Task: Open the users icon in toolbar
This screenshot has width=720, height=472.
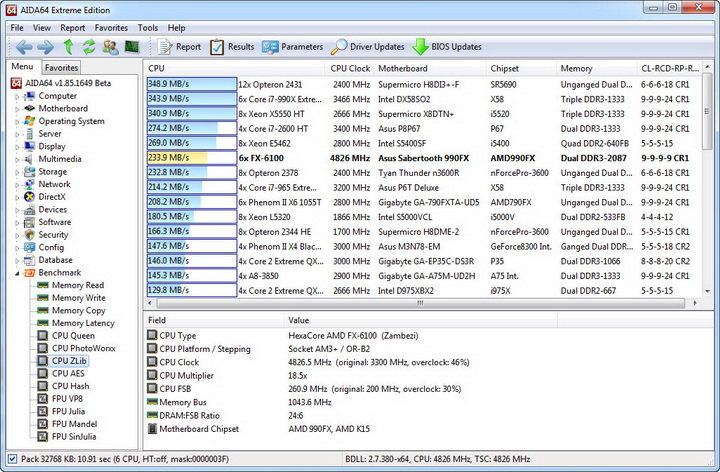Action: [x=110, y=47]
